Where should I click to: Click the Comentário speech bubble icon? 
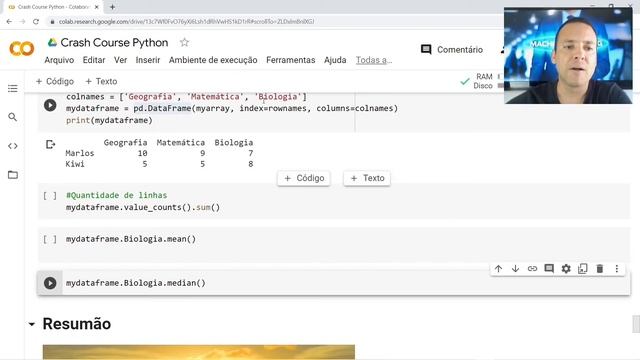(x=426, y=49)
